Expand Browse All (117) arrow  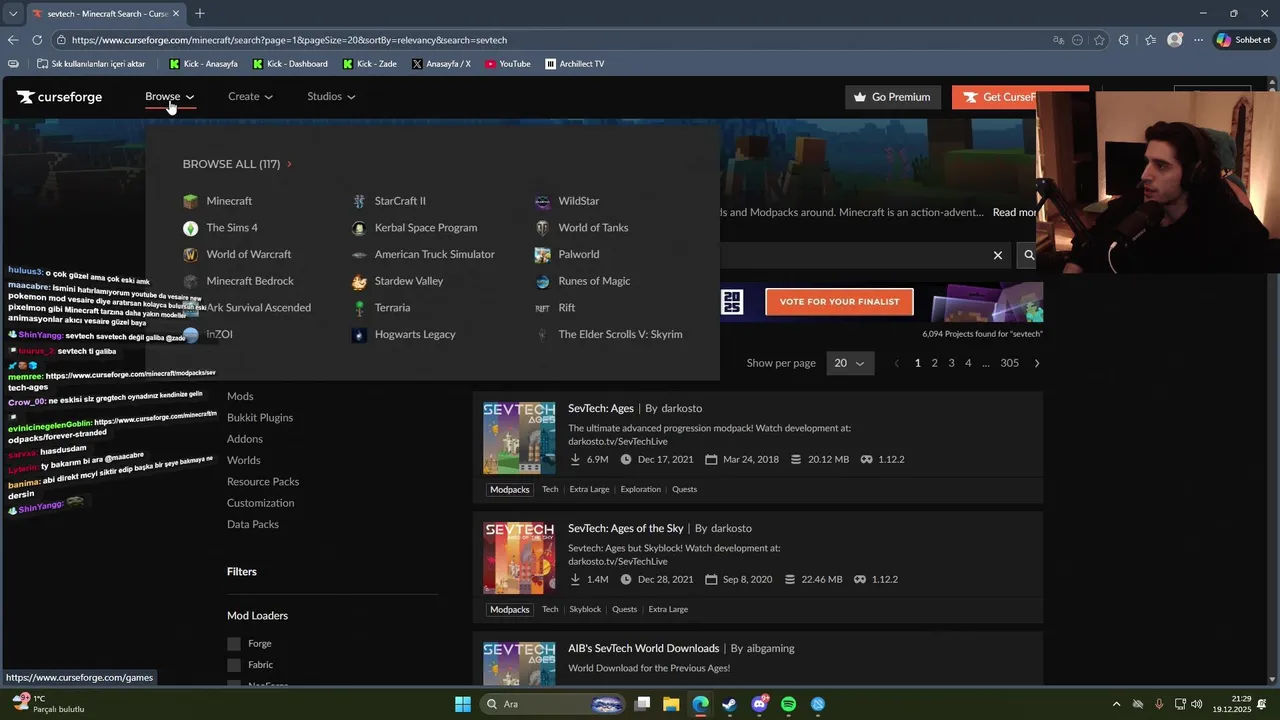[289, 164]
